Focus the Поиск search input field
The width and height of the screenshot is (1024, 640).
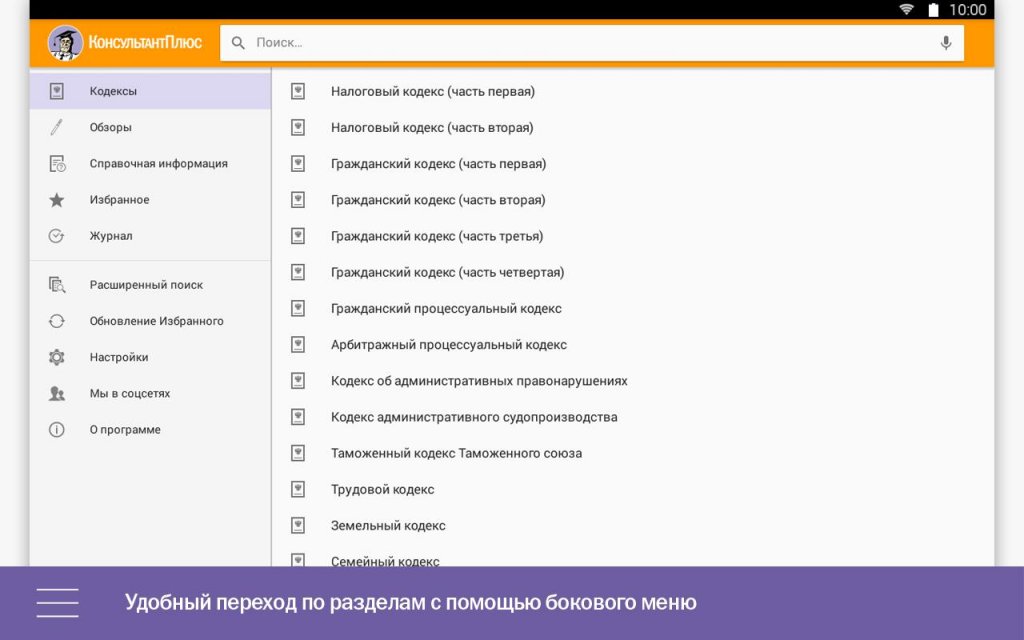pyautogui.click(x=592, y=43)
